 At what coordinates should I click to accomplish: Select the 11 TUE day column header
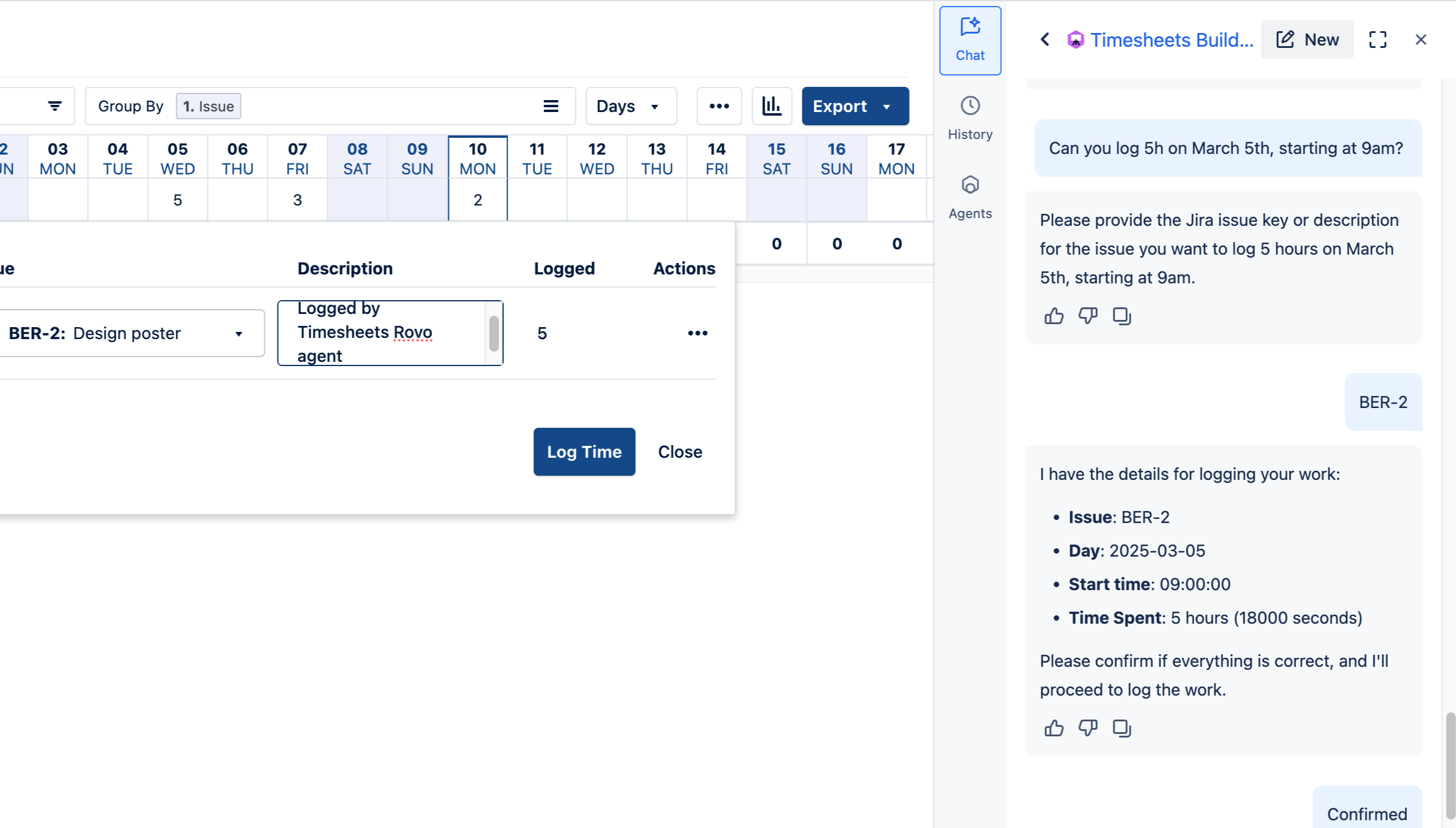tap(537, 158)
